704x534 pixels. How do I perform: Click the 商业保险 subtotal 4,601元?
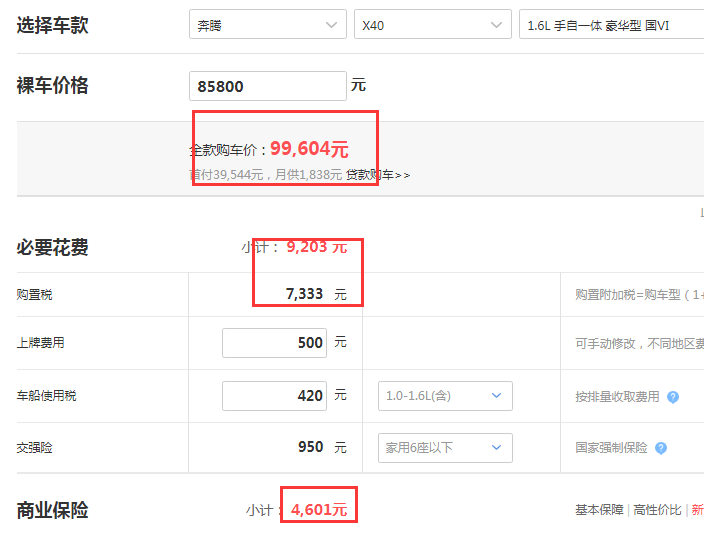tap(319, 510)
